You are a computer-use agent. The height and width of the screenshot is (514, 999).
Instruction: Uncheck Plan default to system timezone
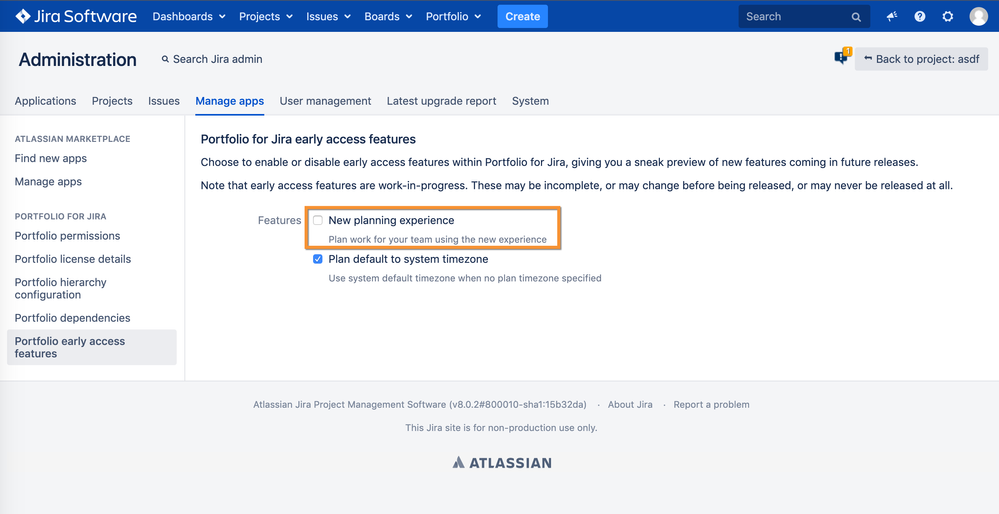click(x=318, y=259)
